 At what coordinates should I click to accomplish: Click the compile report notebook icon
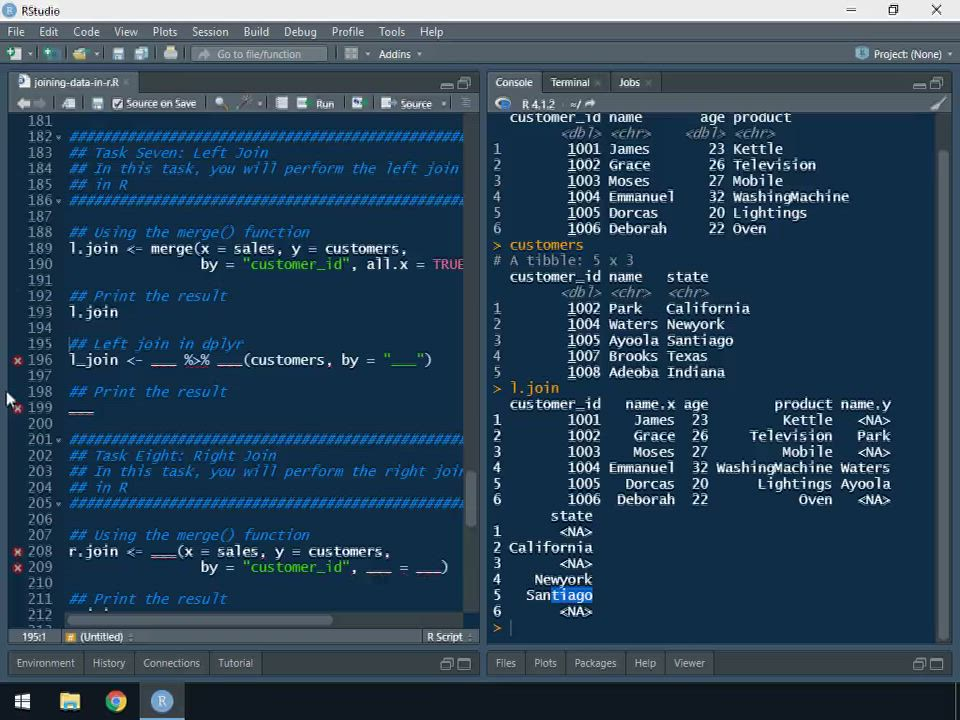point(282,103)
